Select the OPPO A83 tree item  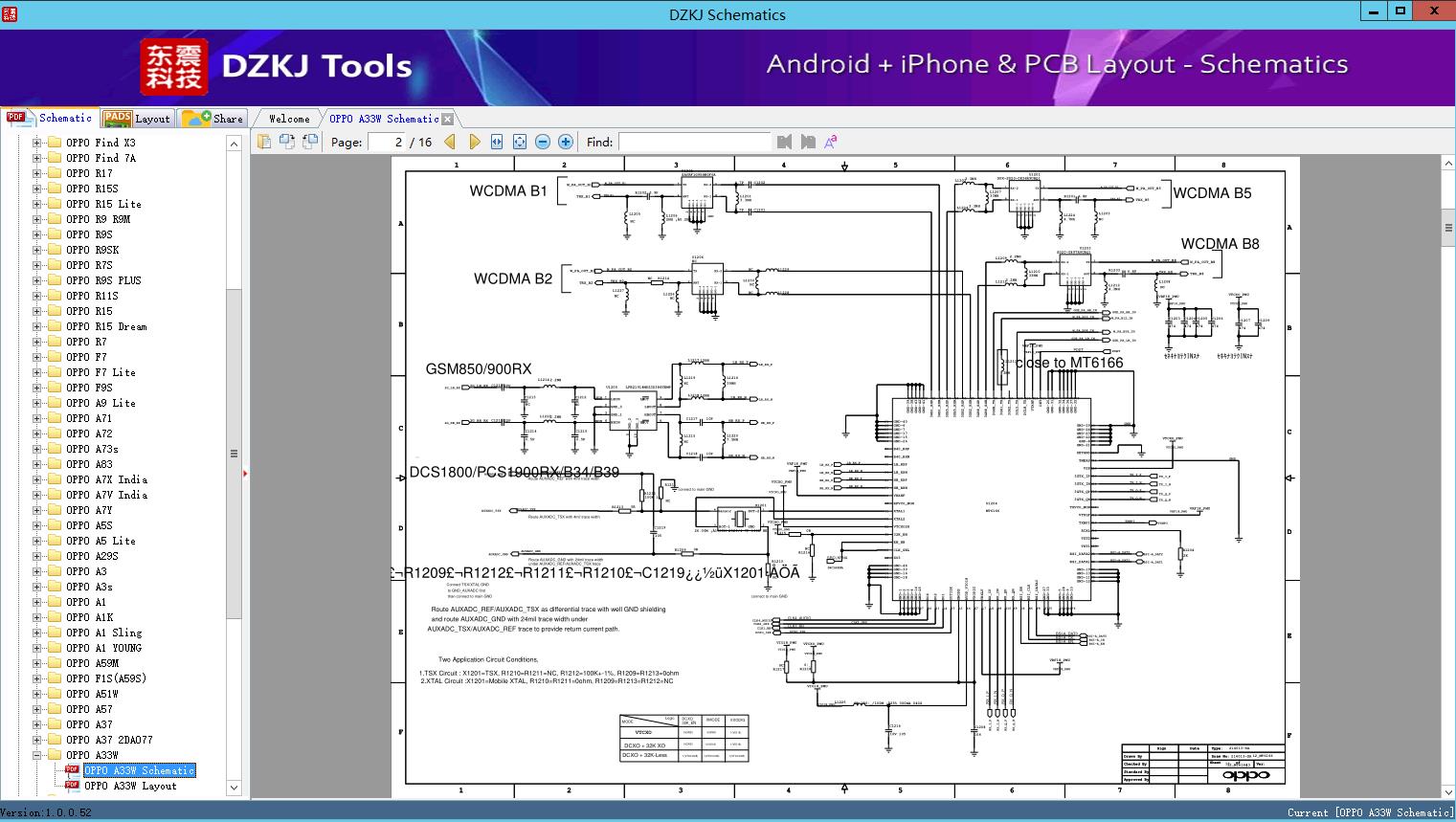coord(89,464)
